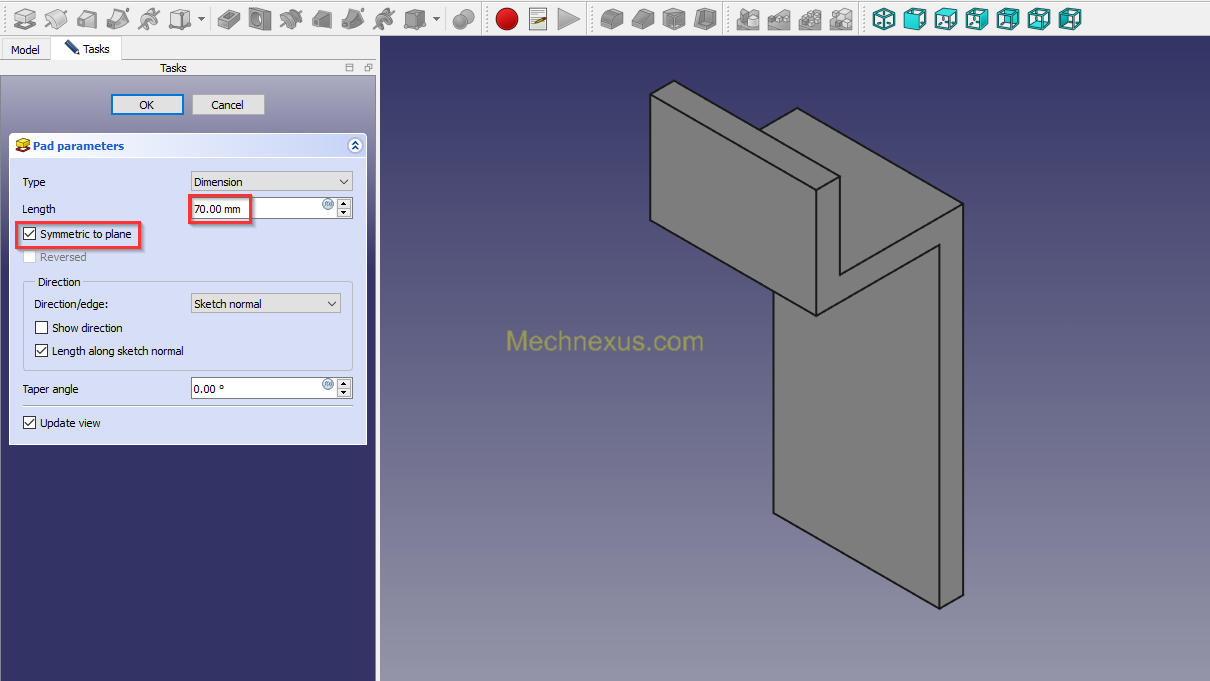Enable the Show direction checkbox
The height and width of the screenshot is (681, 1210).
tap(41, 328)
